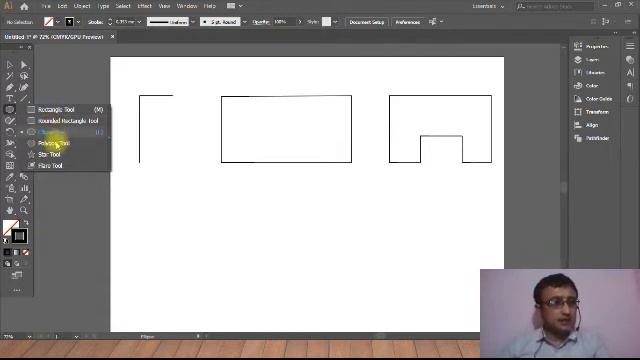Screen dimensions: 640x360
Task: Select the Slice tool
Action: click(24, 199)
